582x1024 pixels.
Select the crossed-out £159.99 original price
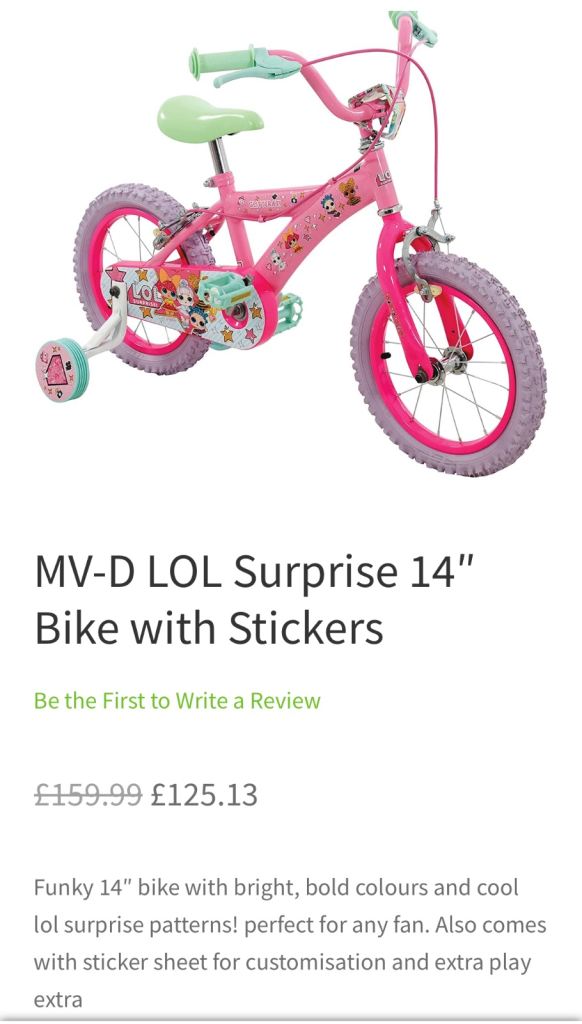[x=88, y=795]
